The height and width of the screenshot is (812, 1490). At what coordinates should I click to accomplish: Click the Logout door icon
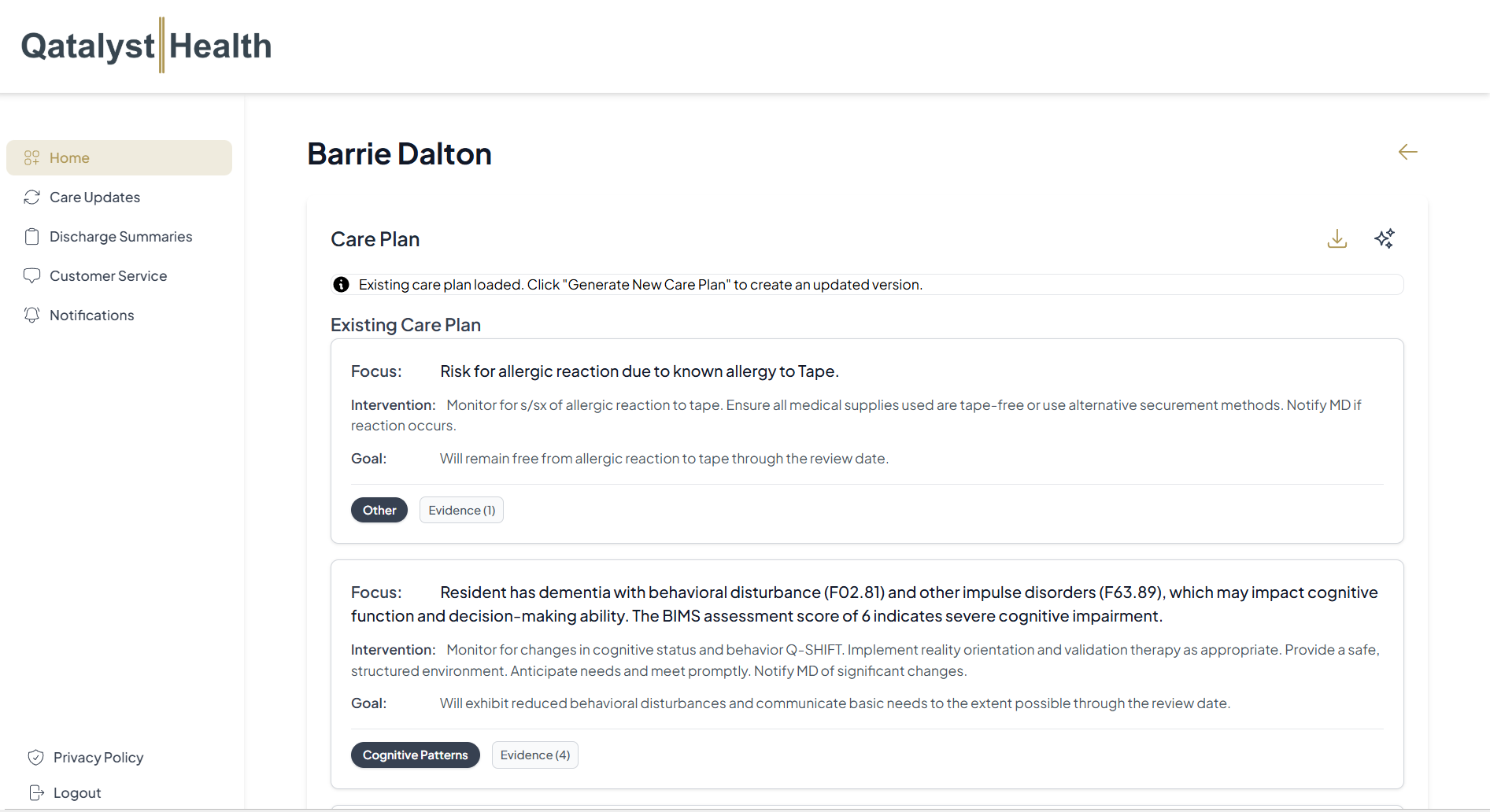[35, 792]
